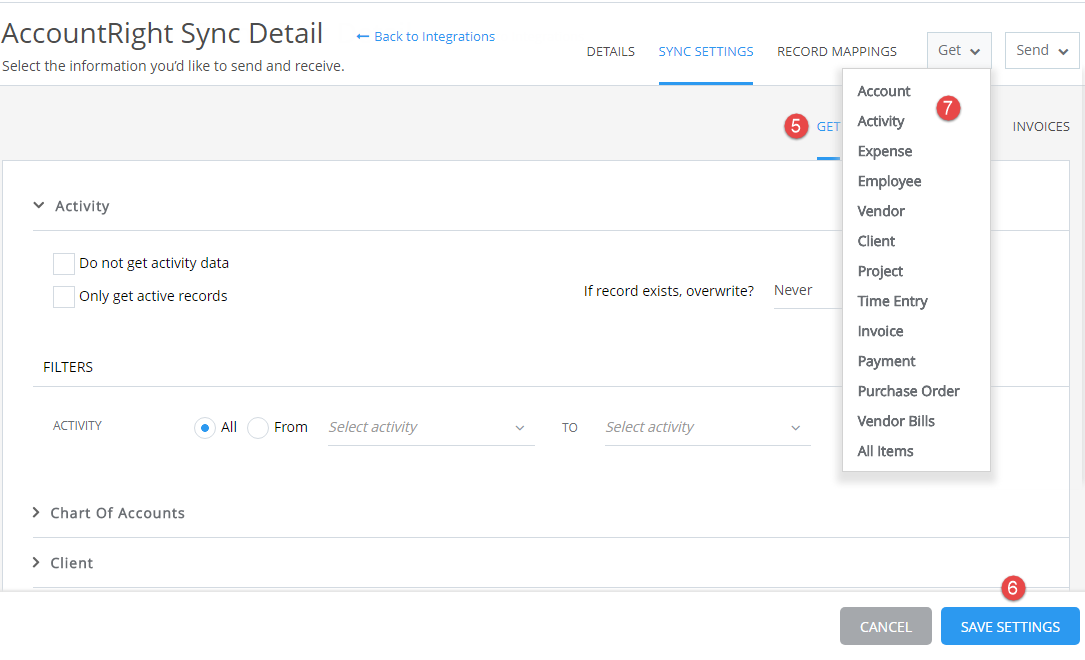This screenshot has width=1085, height=660.
Task: Choose Vendor from the Get menu
Action: 881,211
